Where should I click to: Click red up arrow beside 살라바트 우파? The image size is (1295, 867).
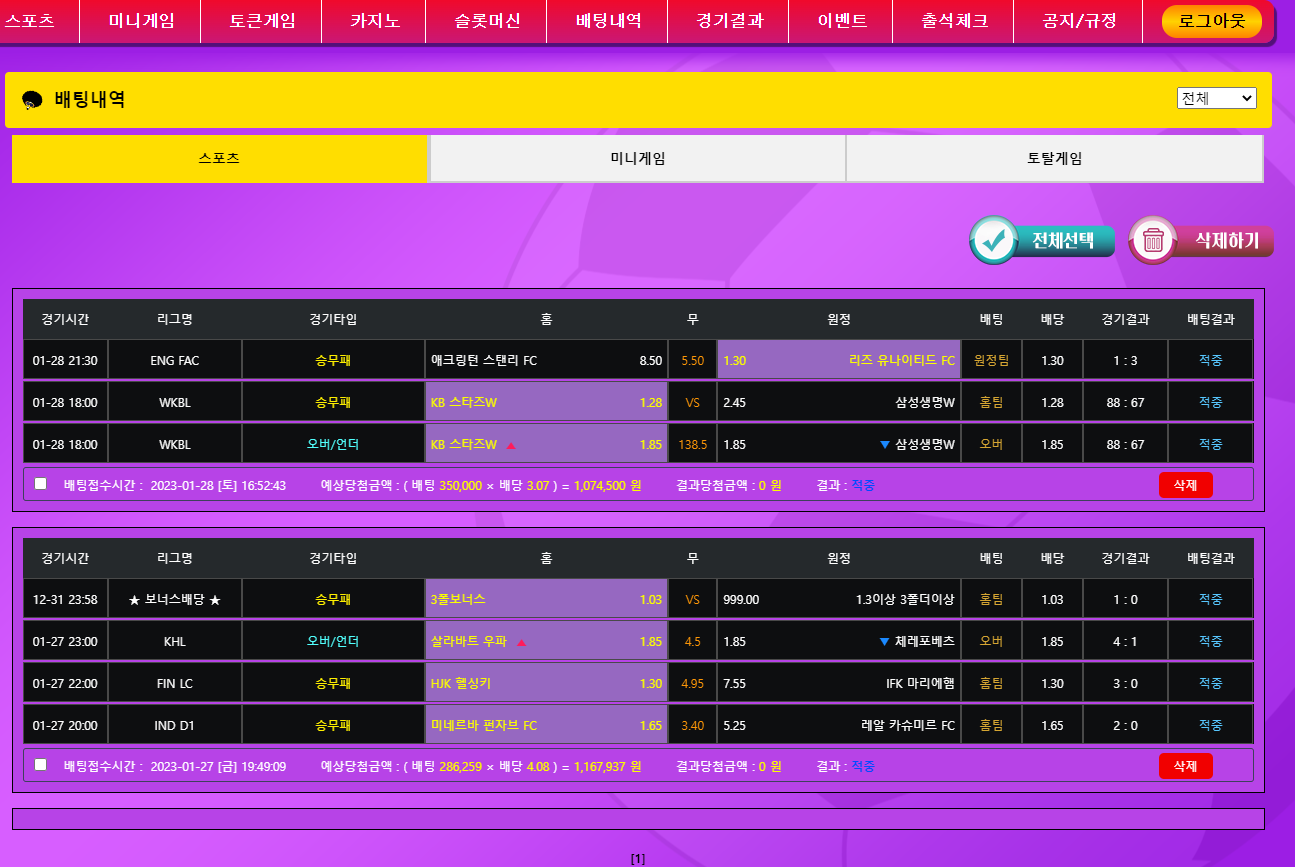521,642
